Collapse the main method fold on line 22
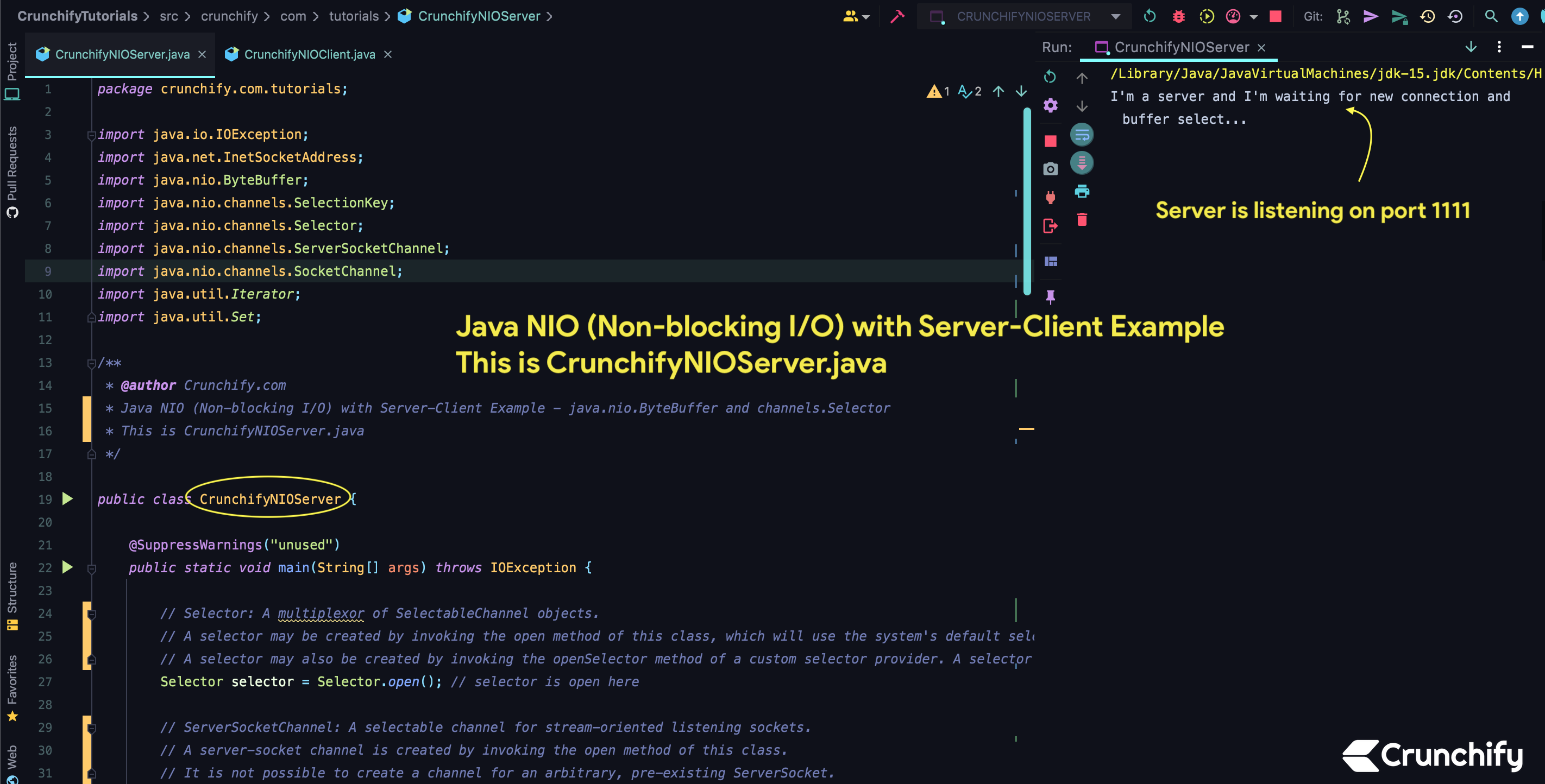Image resolution: width=1545 pixels, height=784 pixels. pyautogui.click(x=92, y=568)
